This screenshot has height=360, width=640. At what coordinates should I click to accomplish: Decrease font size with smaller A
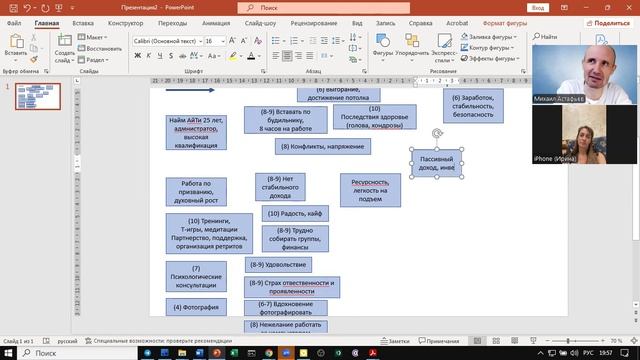coord(244,41)
